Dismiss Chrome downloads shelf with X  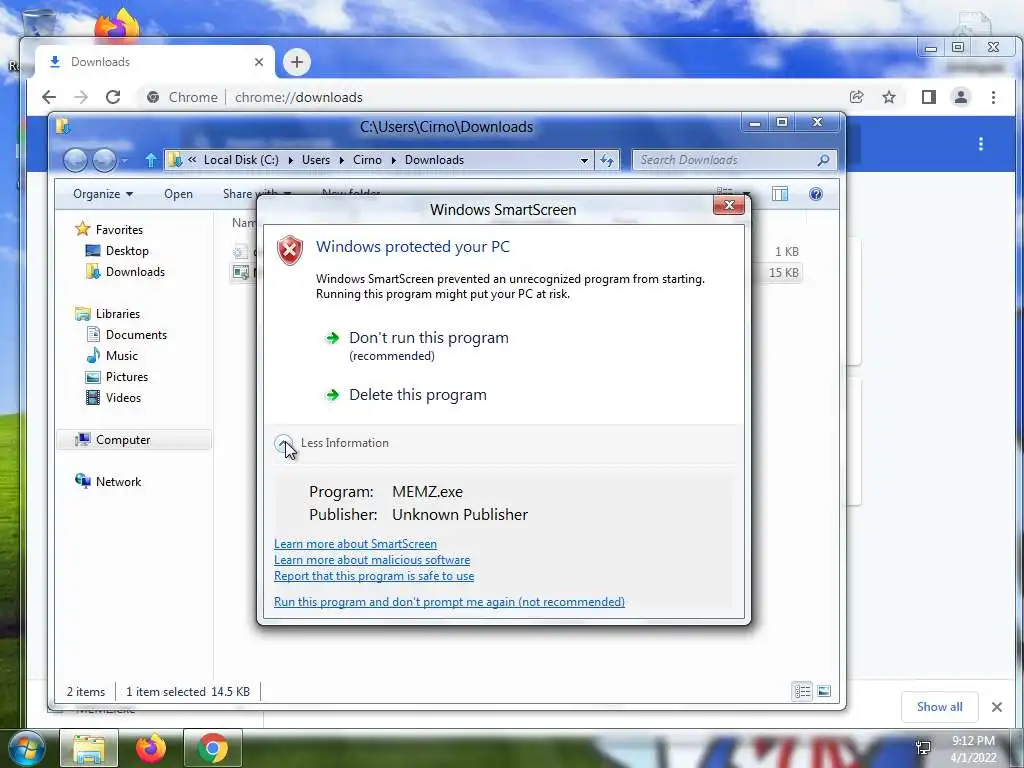(997, 707)
